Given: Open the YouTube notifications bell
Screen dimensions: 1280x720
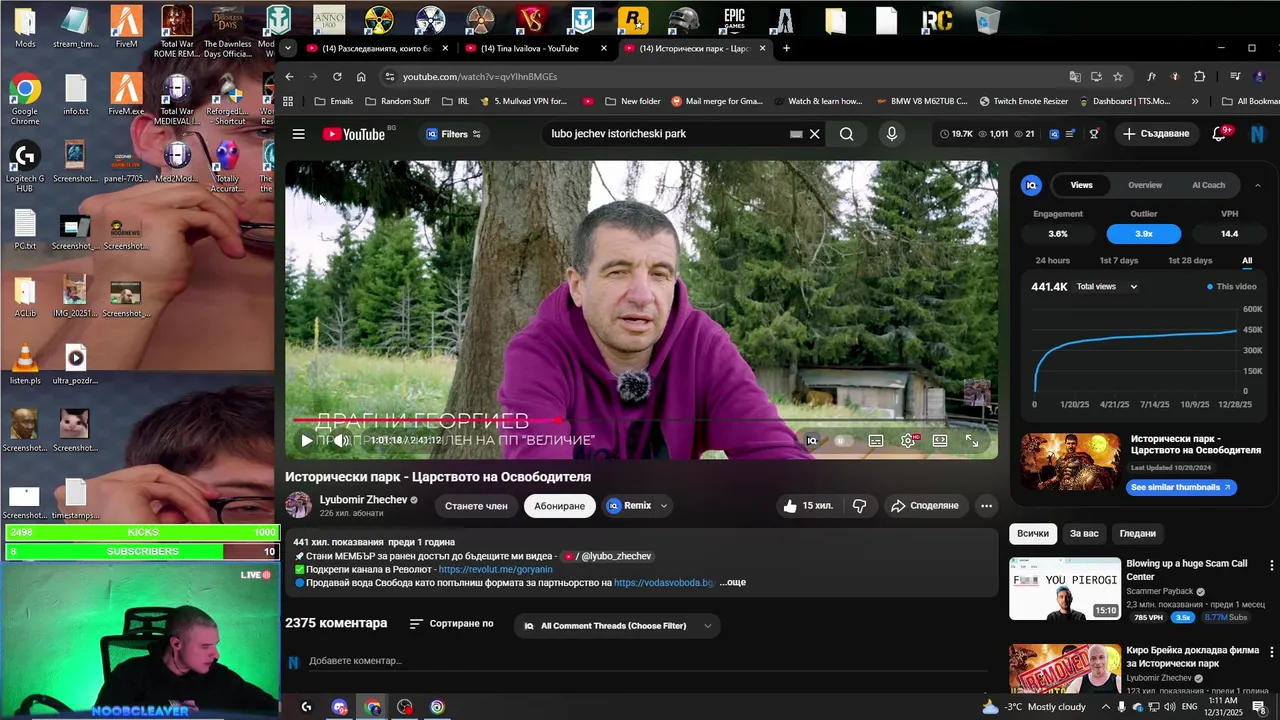Looking at the screenshot, I should (1219, 134).
